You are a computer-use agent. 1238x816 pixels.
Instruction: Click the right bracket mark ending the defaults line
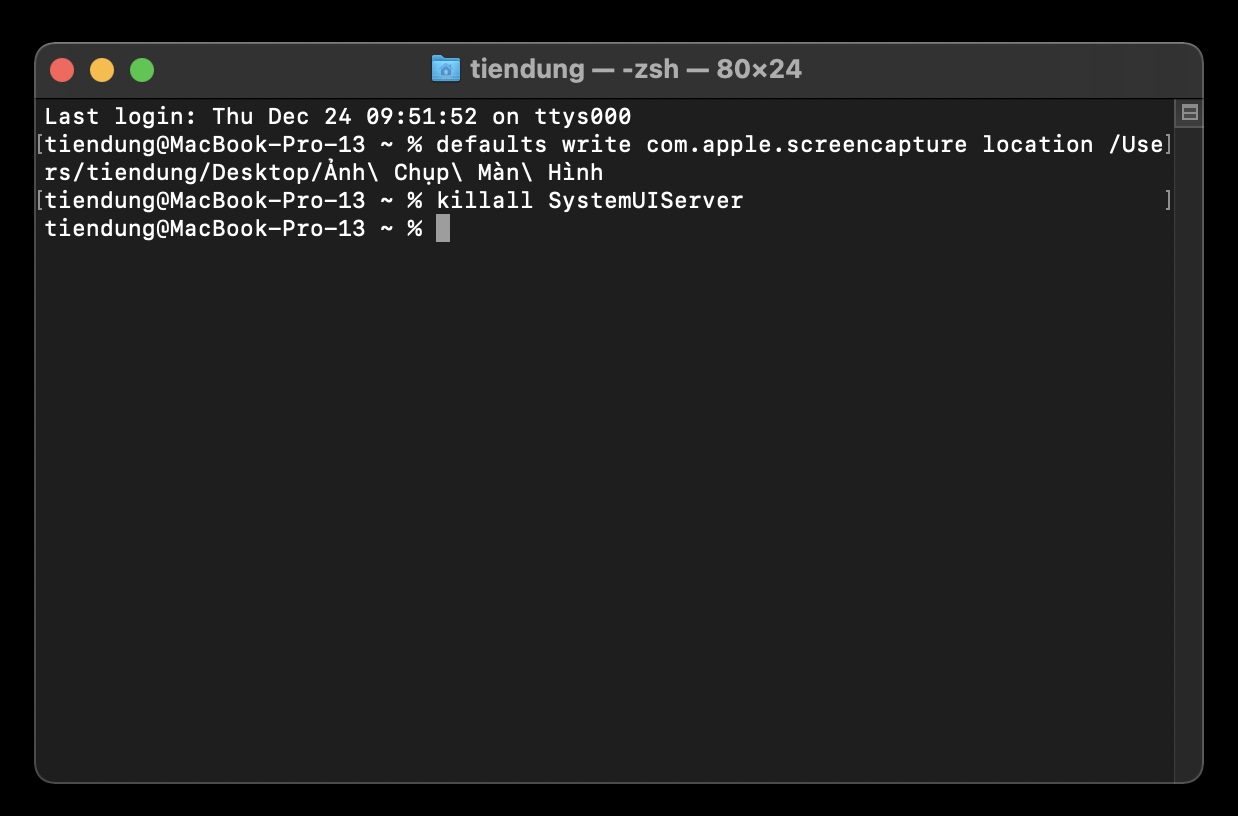pyautogui.click(x=1168, y=144)
